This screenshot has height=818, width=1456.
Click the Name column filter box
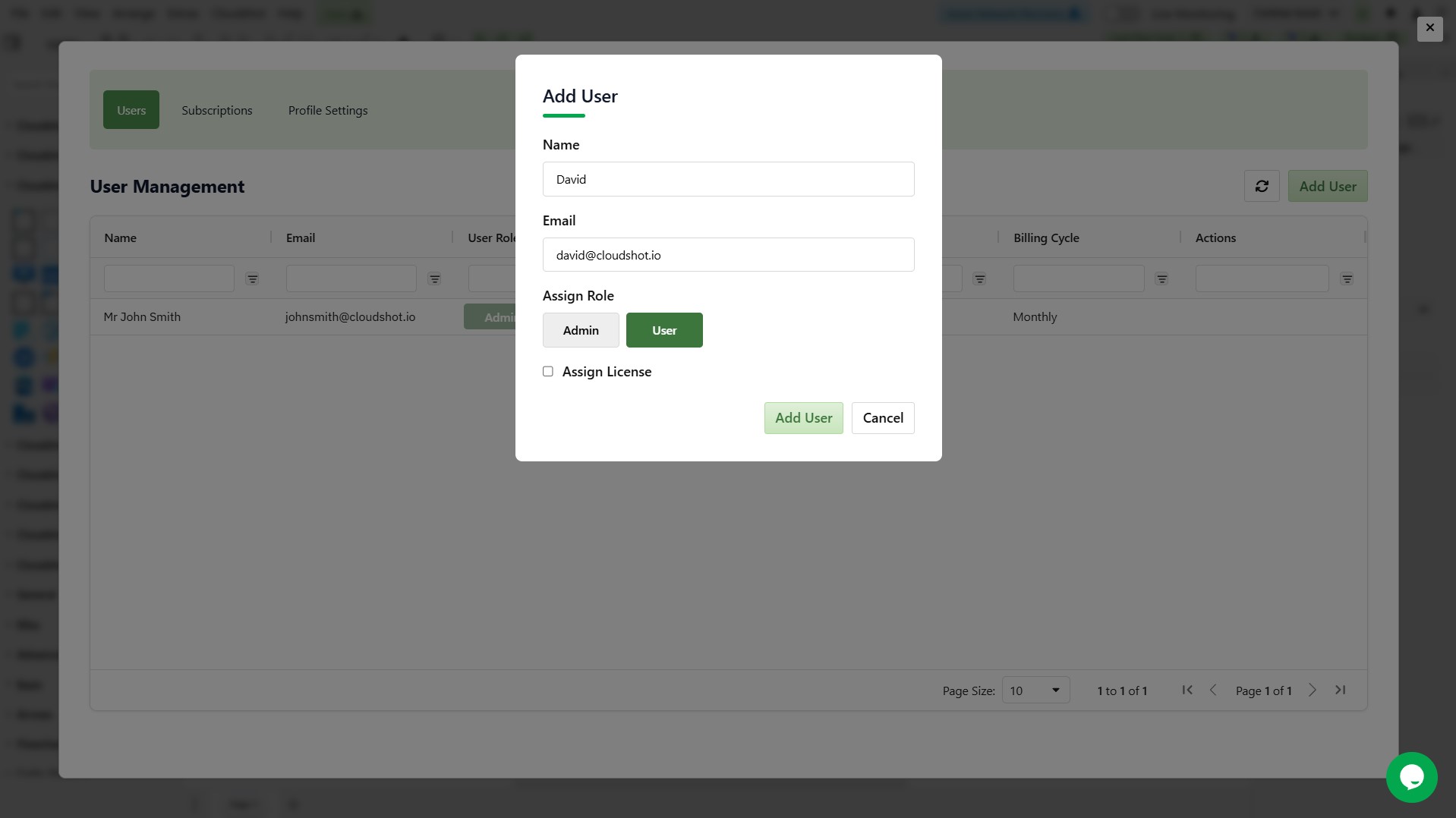tap(169, 278)
